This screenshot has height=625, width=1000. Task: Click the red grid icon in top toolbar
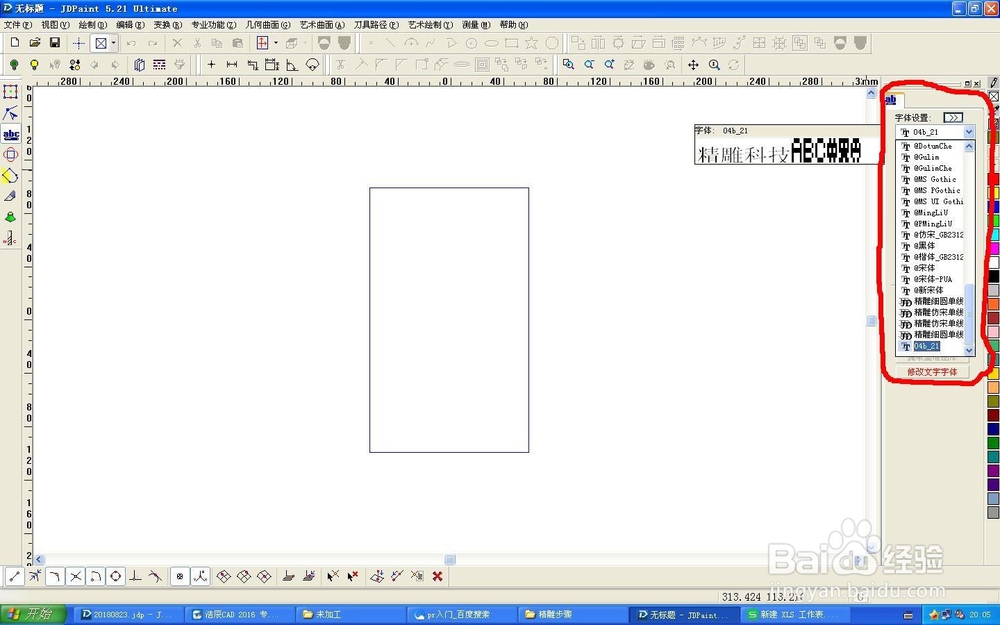[262, 43]
